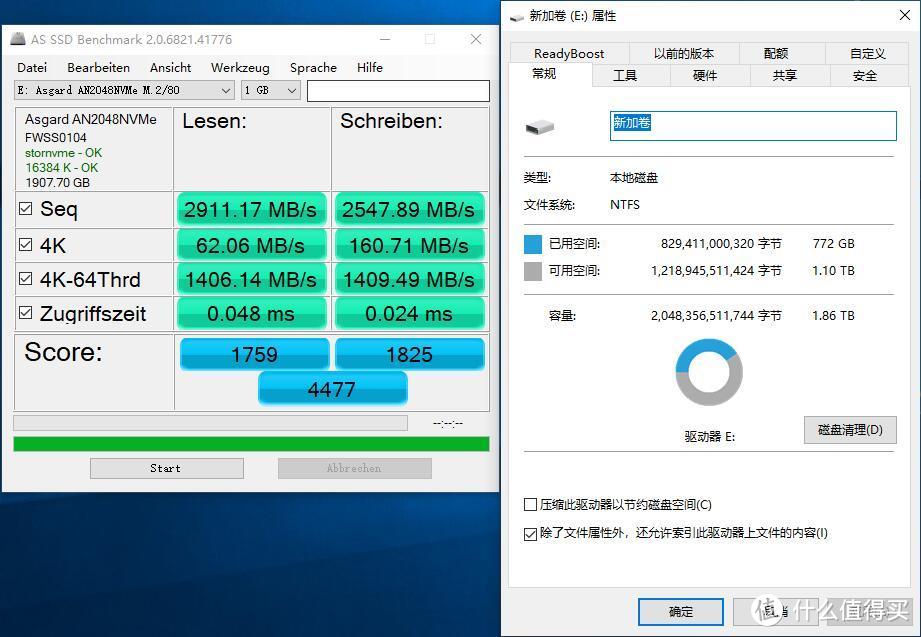Click Seq read result 2911.17 MB/s

click(x=251, y=209)
